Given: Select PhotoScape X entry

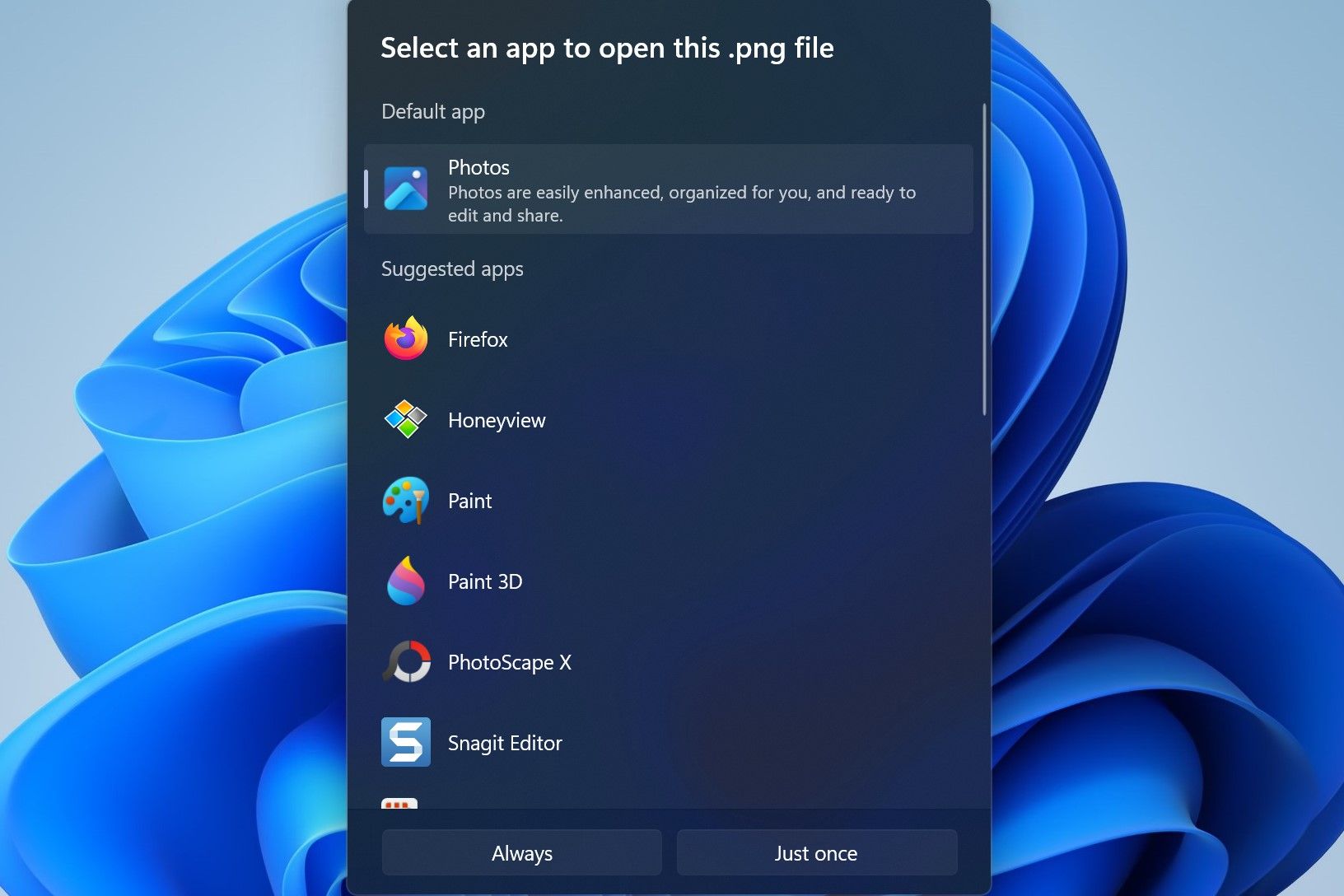Looking at the screenshot, I should coord(669,662).
